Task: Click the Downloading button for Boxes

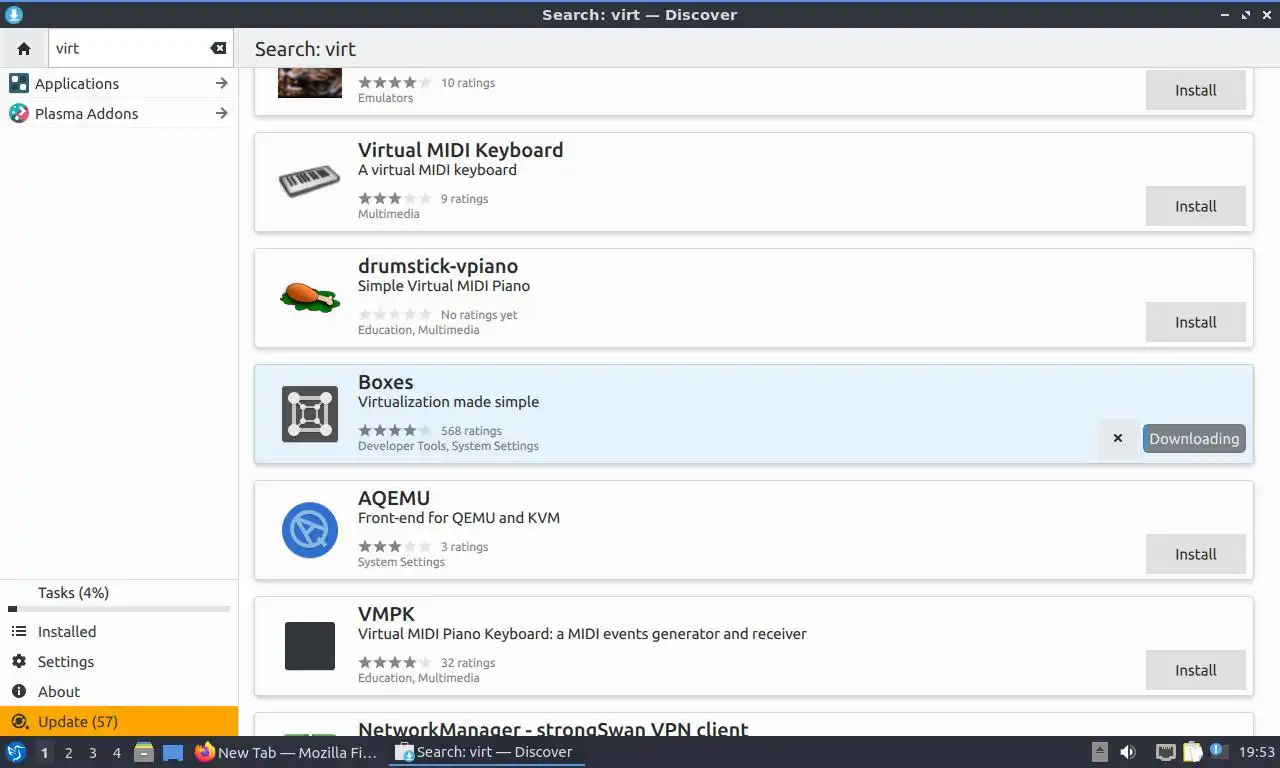Action: click(1194, 438)
